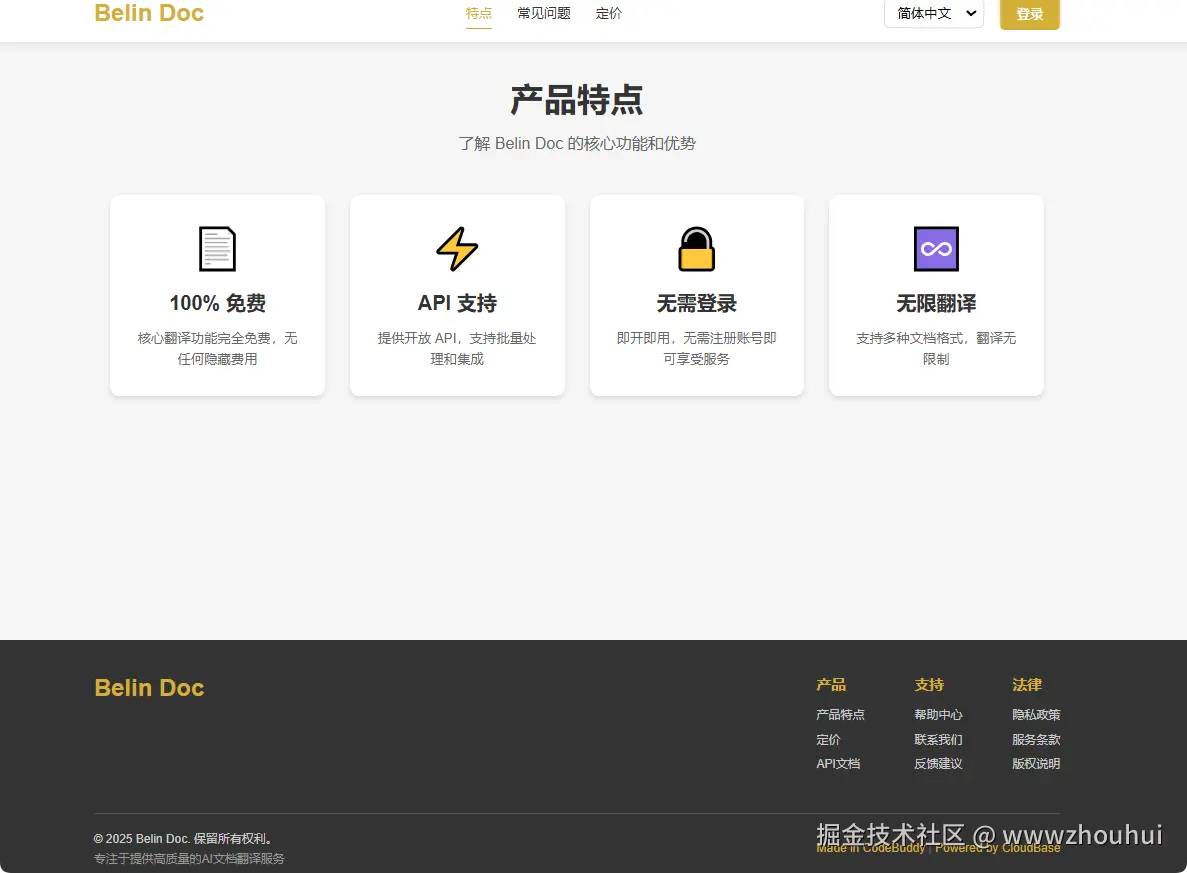
Task: Click the 无需登录 card title
Action: click(x=696, y=304)
